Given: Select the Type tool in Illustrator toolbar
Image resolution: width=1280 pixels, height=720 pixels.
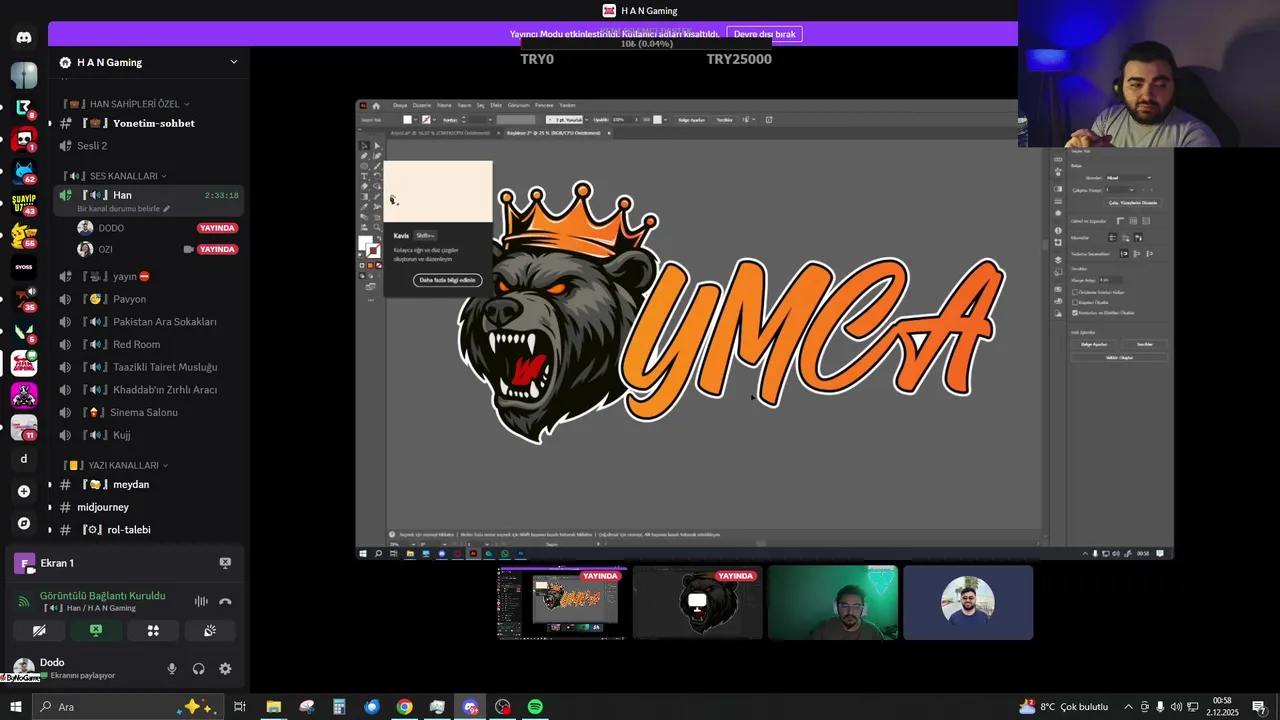Looking at the screenshot, I should click(364, 176).
